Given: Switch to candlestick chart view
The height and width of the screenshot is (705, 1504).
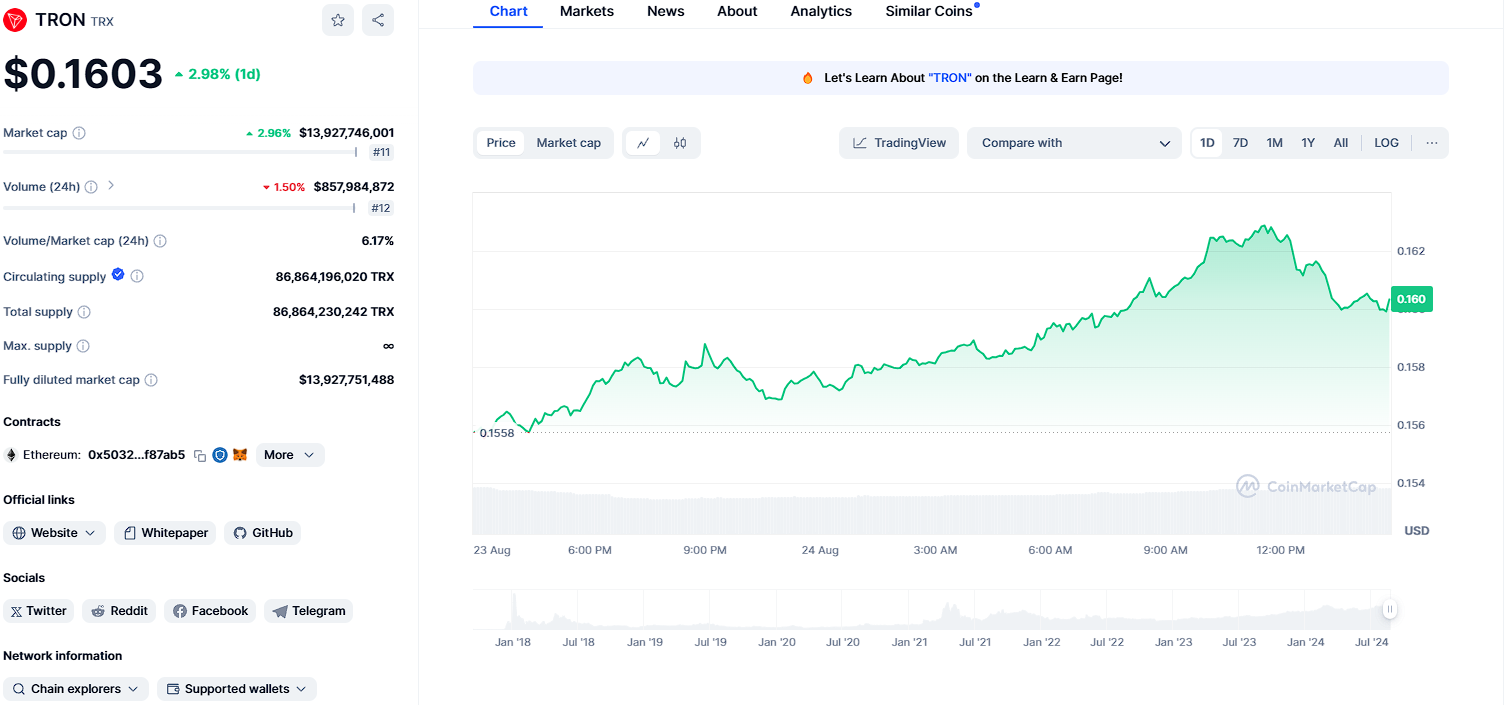Looking at the screenshot, I should [680, 143].
